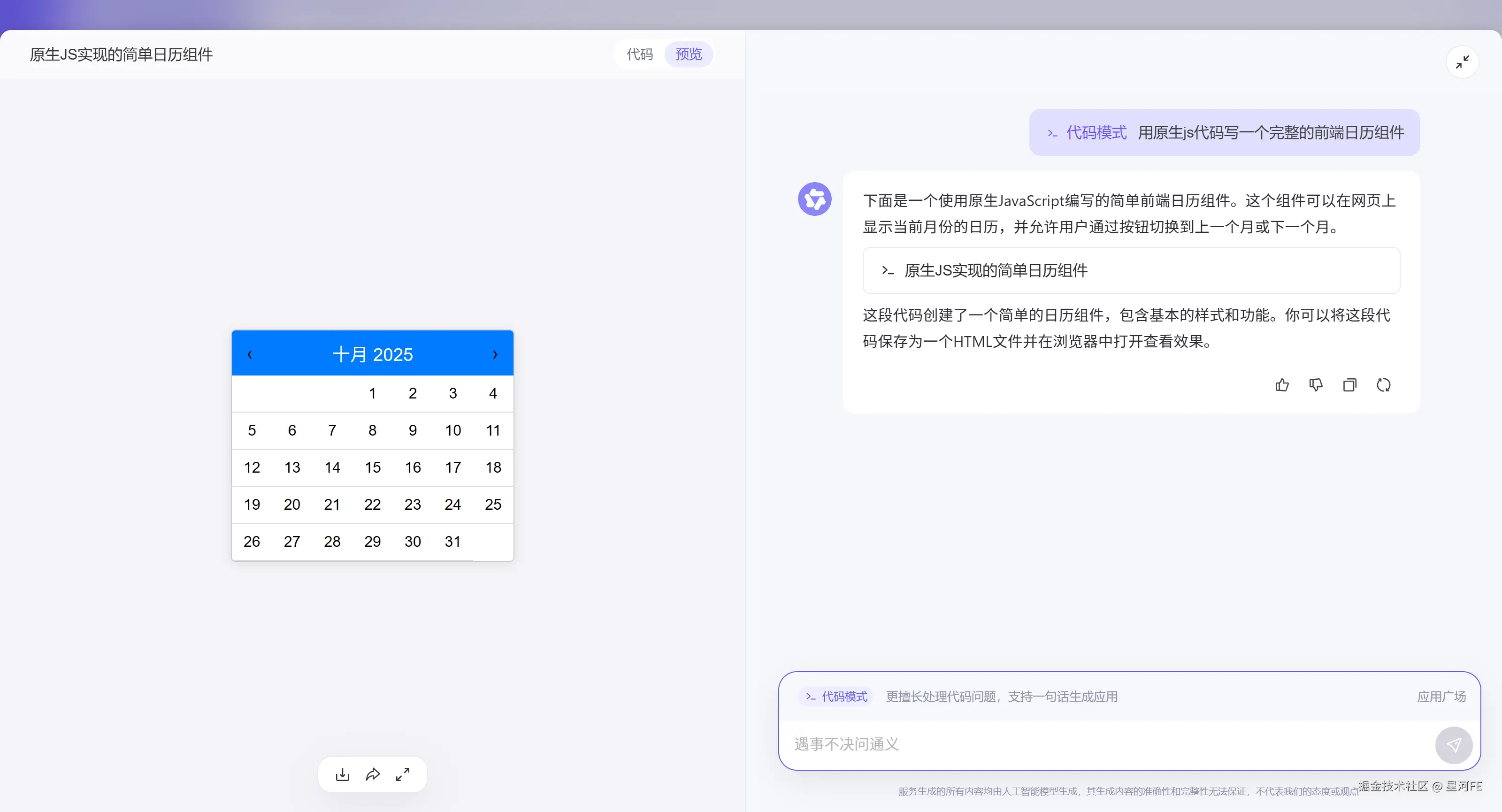Toggle the 代码模式 tag in input box

point(835,697)
